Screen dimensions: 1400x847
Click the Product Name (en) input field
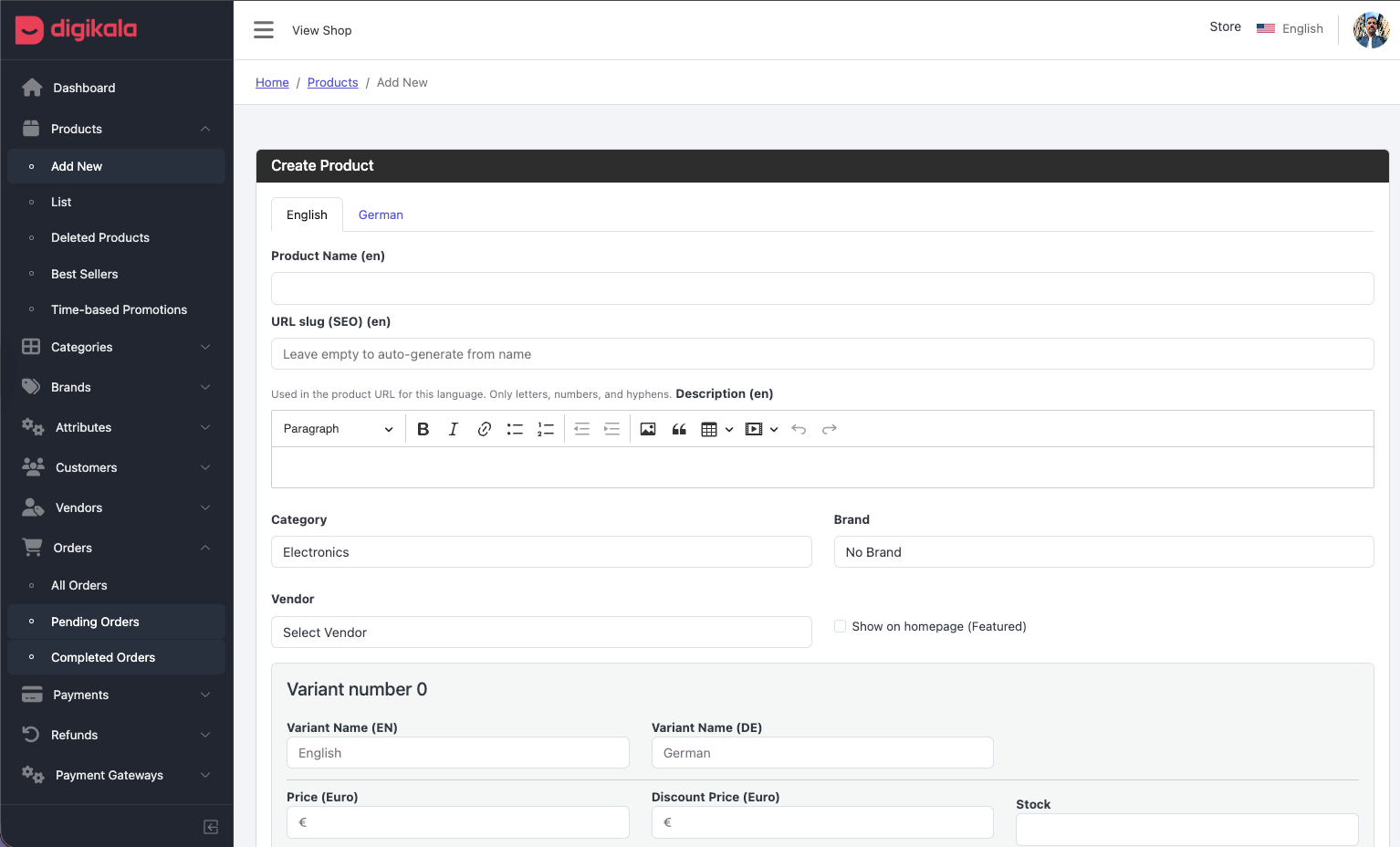coord(821,288)
